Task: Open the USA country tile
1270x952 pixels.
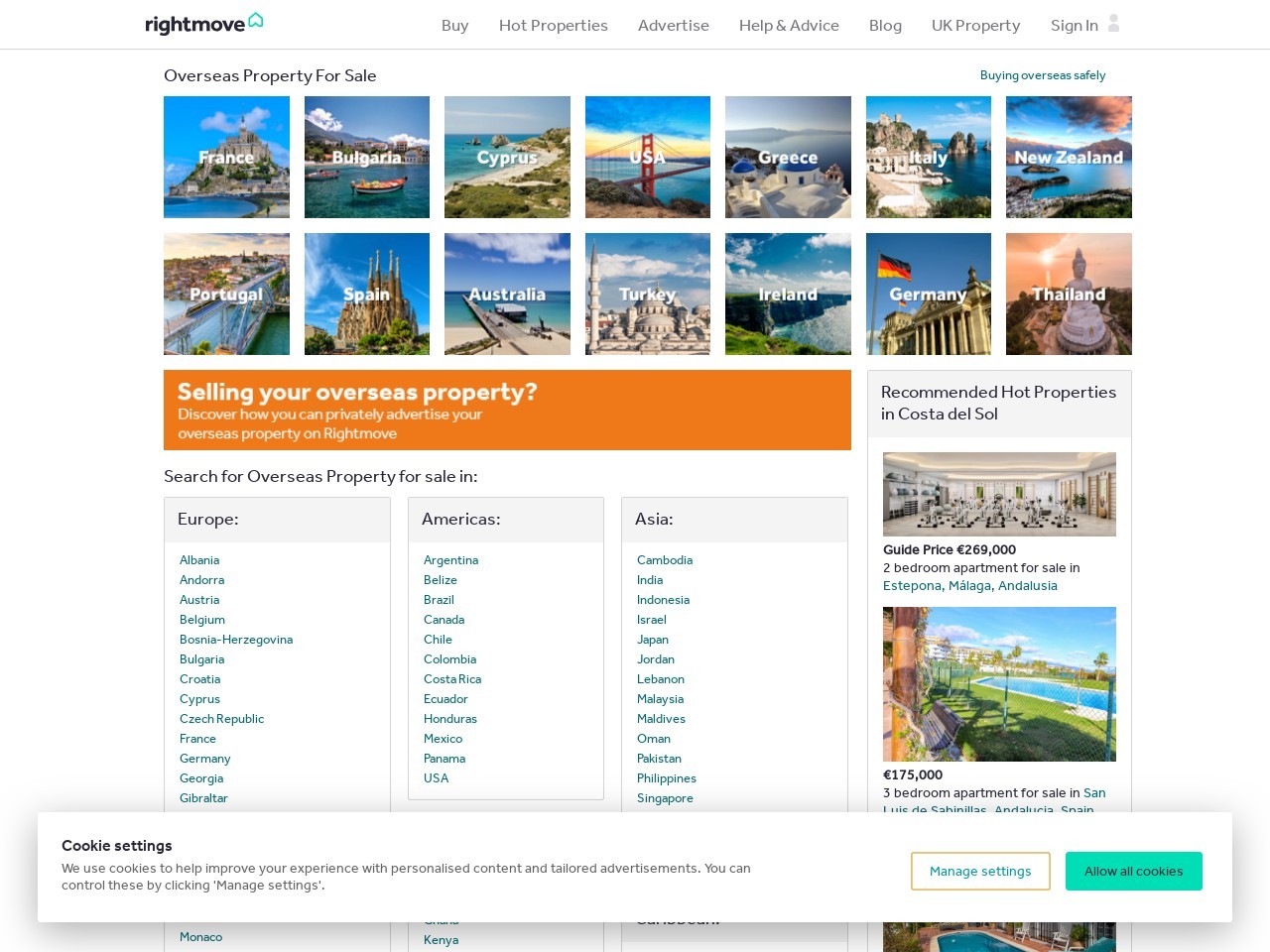Action: [647, 157]
